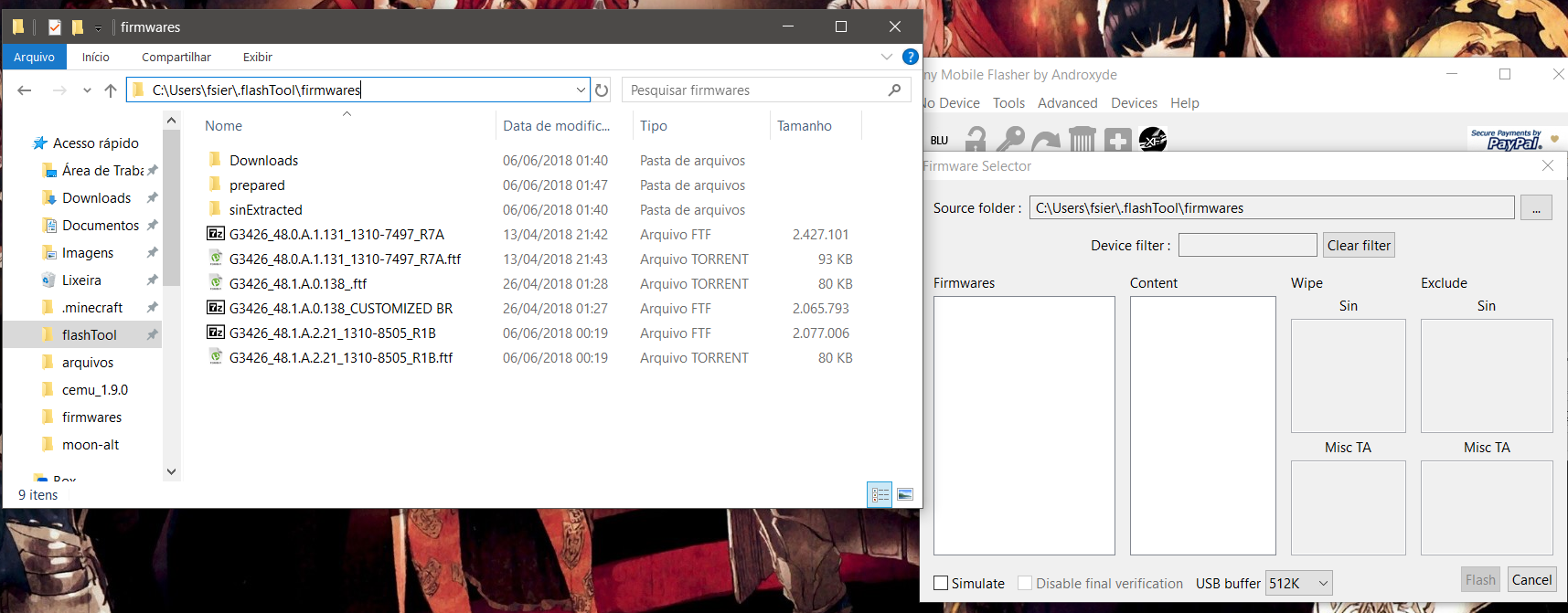Open the Início ribbon tab

[95, 57]
